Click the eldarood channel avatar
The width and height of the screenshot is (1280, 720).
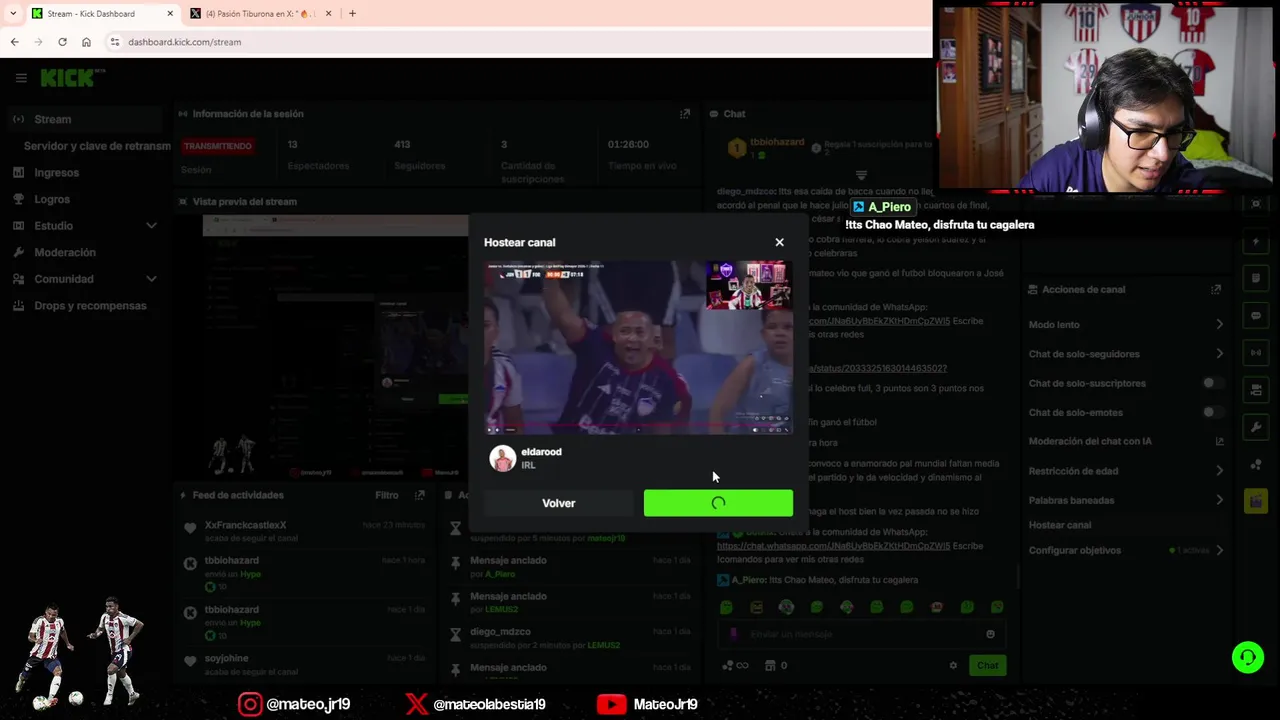pos(502,458)
